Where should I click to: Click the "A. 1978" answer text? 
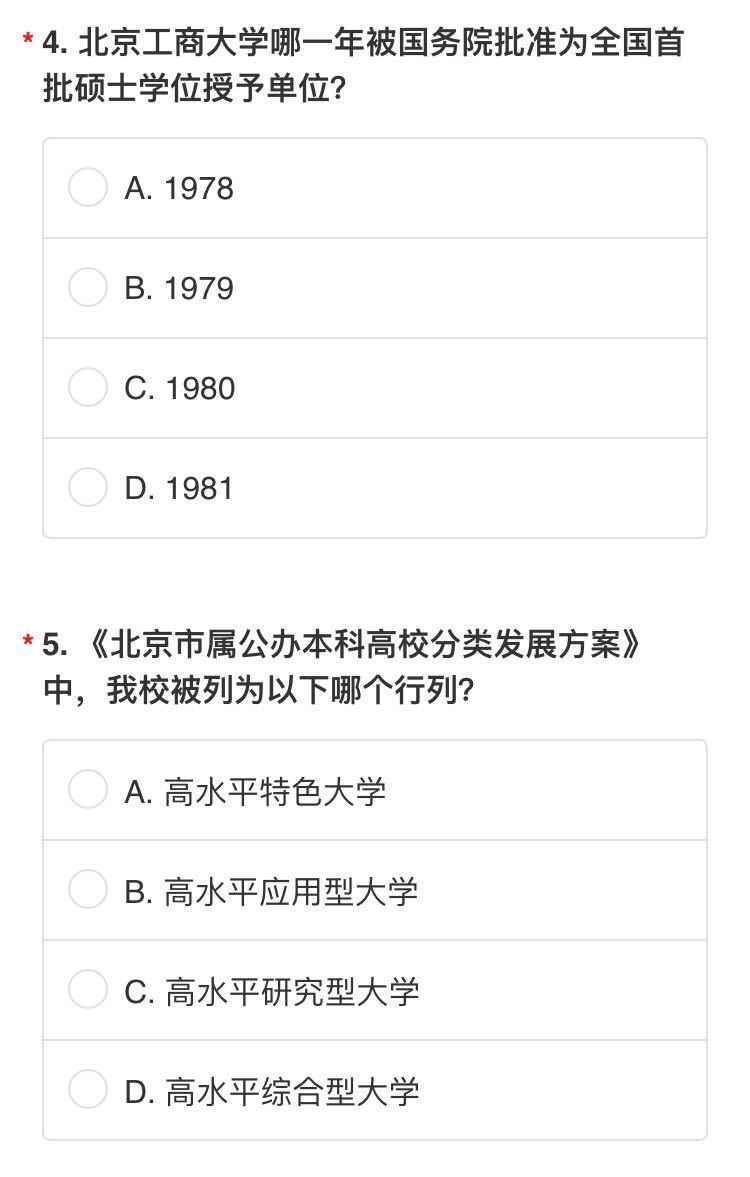click(x=179, y=189)
